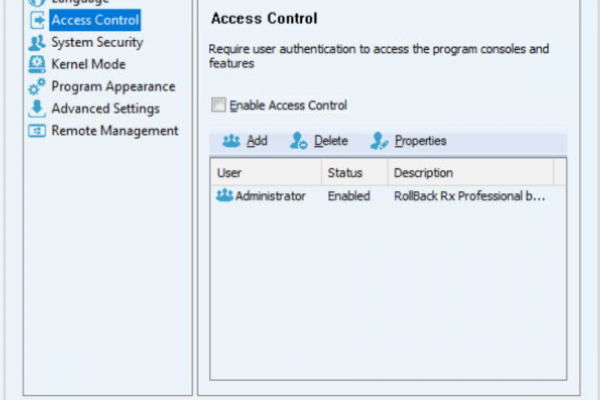This screenshot has height=400, width=600.
Task: Go to the Program Appearance section
Action: pyautogui.click(x=113, y=87)
